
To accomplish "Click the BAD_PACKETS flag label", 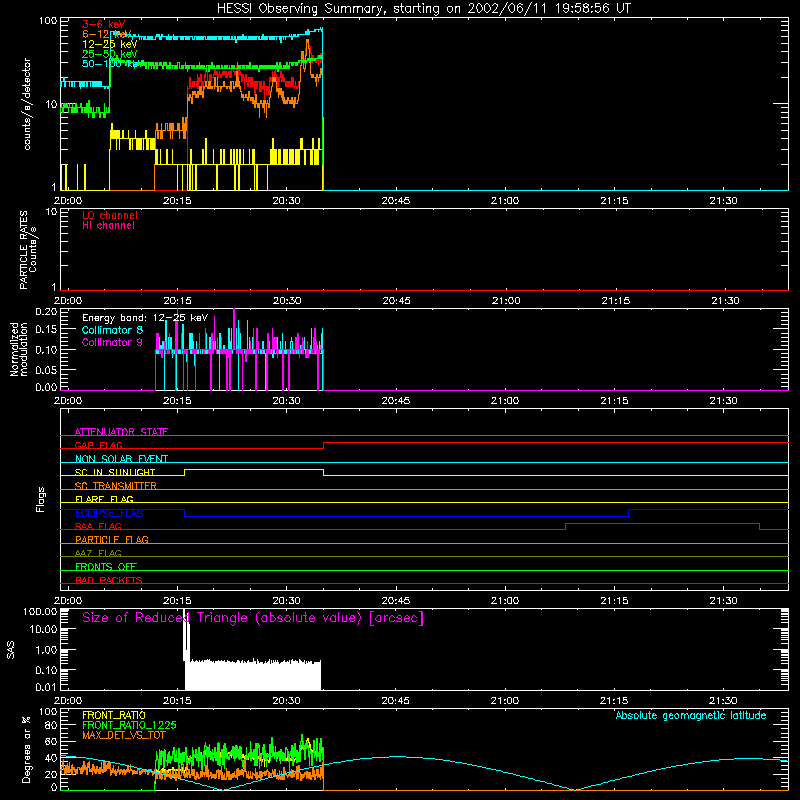I will point(109,580).
